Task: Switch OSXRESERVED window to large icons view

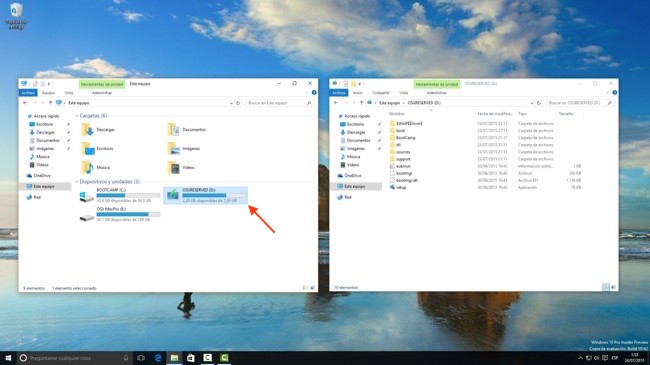Action: point(614,287)
